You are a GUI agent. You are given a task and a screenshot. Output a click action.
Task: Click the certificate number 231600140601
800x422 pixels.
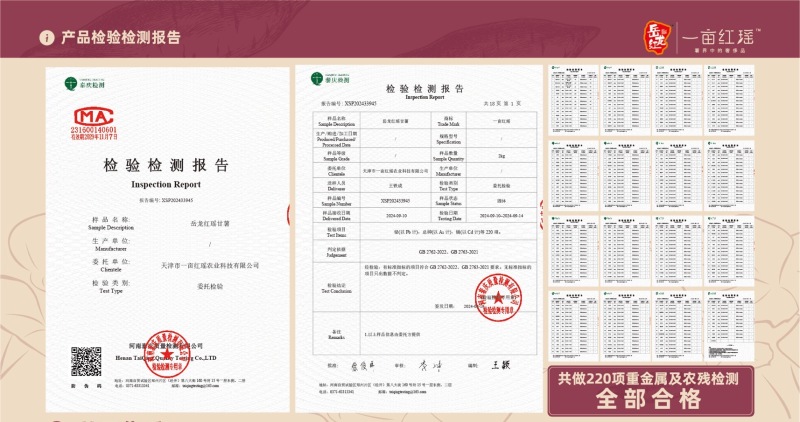point(93,130)
